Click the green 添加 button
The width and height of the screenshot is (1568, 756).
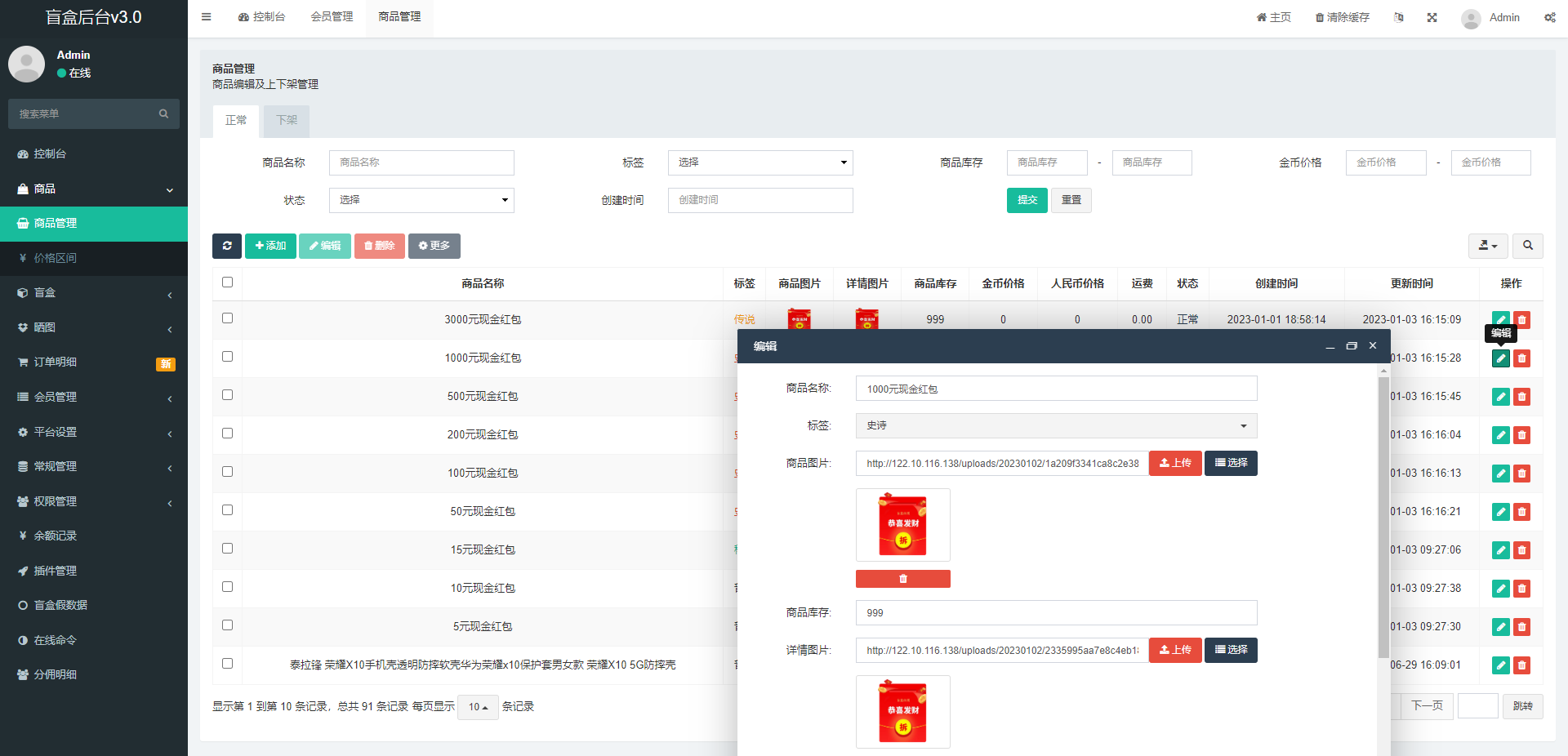270,246
